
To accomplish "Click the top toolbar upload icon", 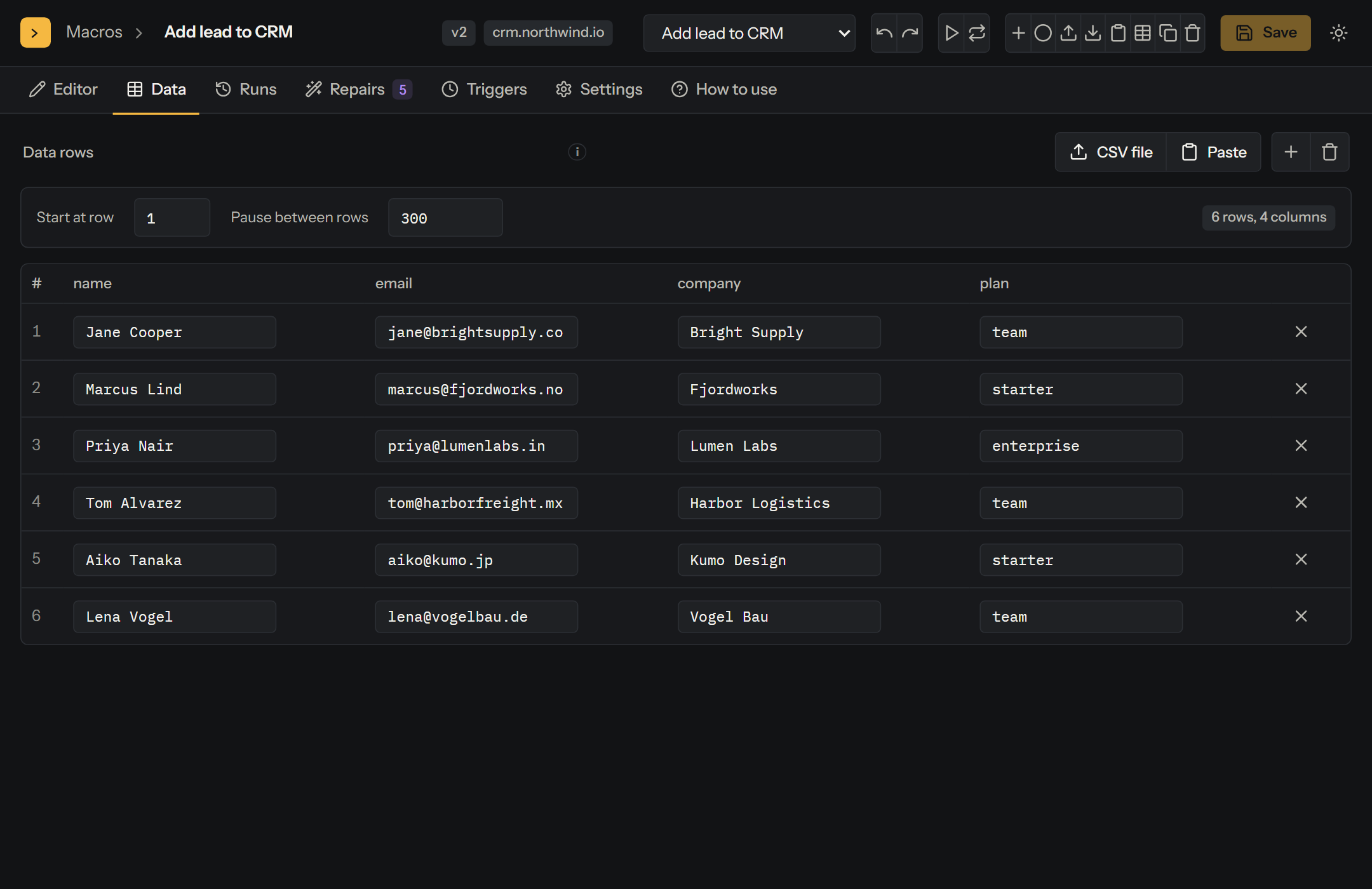I will tap(1068, 32).
